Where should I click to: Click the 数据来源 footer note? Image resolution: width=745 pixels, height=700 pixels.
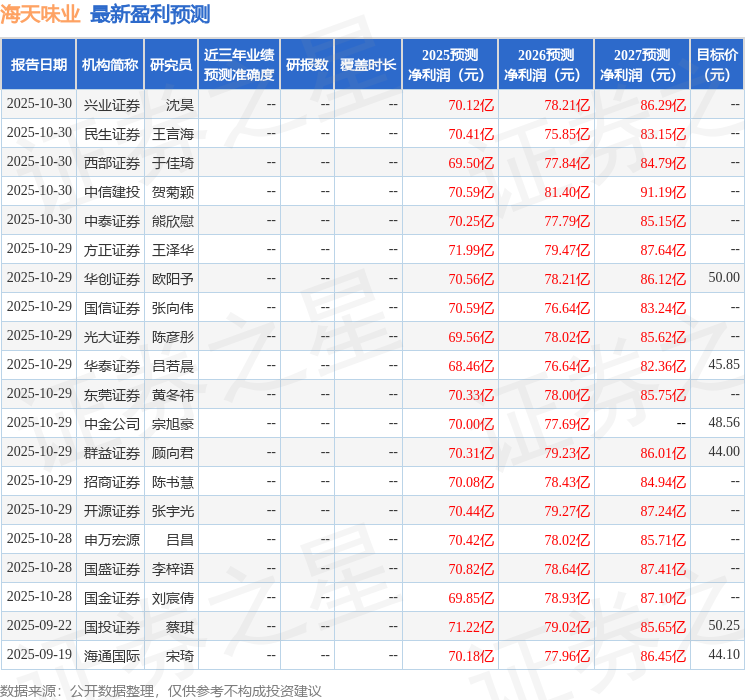[x=161, y=690]
